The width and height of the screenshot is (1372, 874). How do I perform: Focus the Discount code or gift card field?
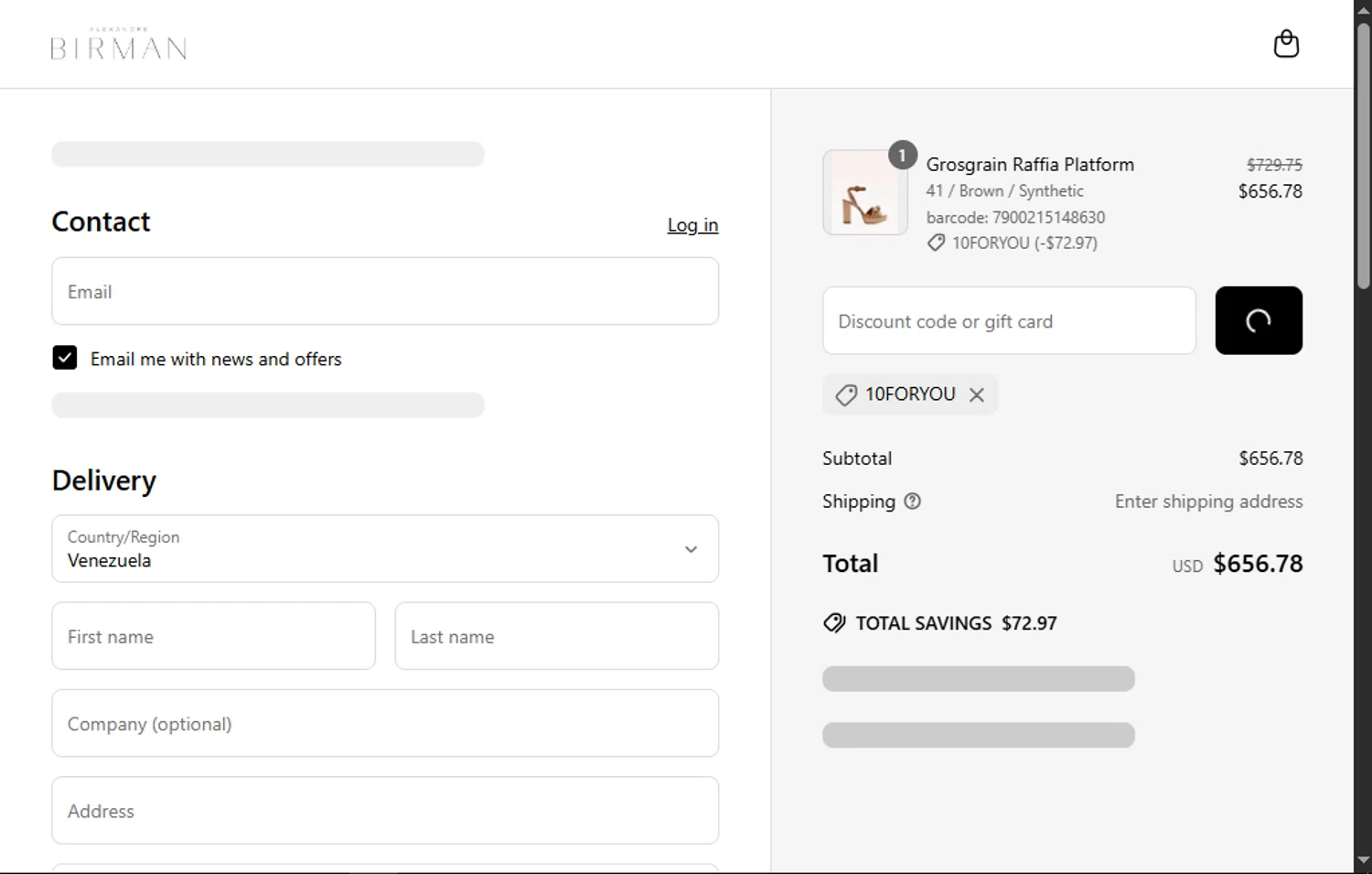point(1009,320)
